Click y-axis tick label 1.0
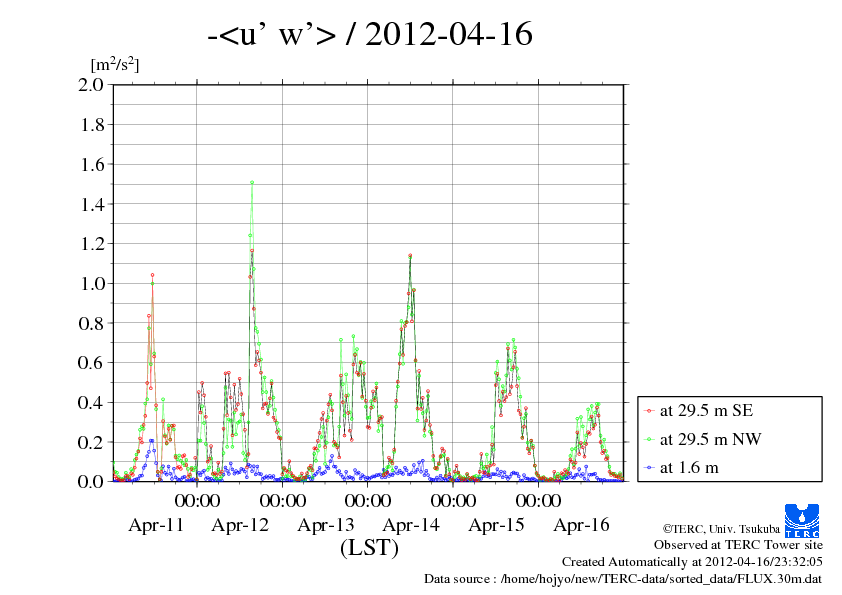This screenshot has width=842, height=595. (x=91, y=284)
